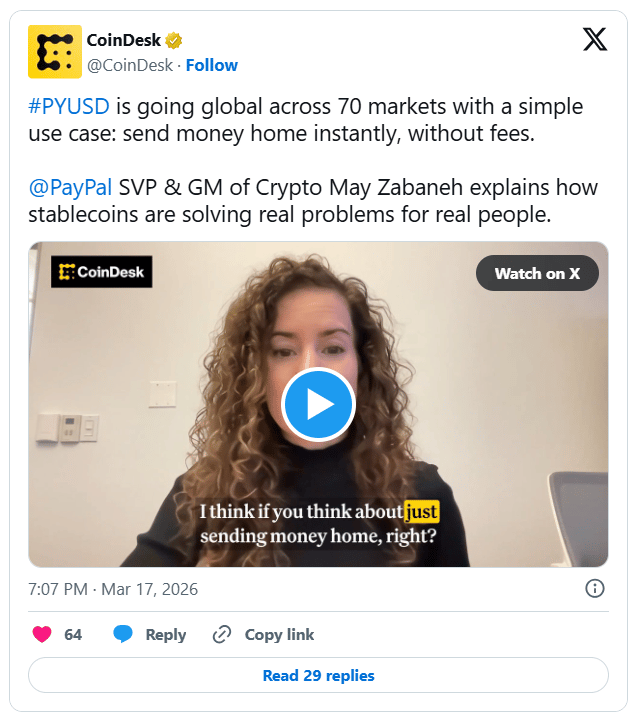Like the tweet with the heart icon
The height and width of the screenshot is (722, 637).
tap(42, 634)
